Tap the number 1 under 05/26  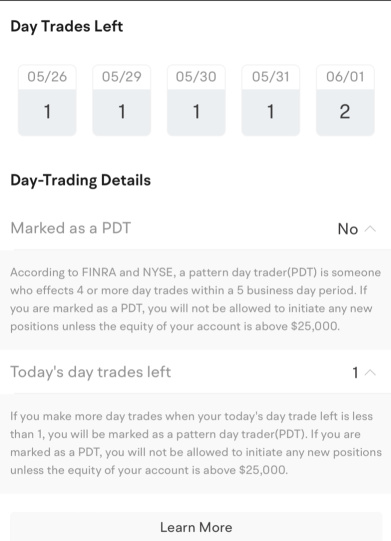pyautogui.click(x=47, y=112)
